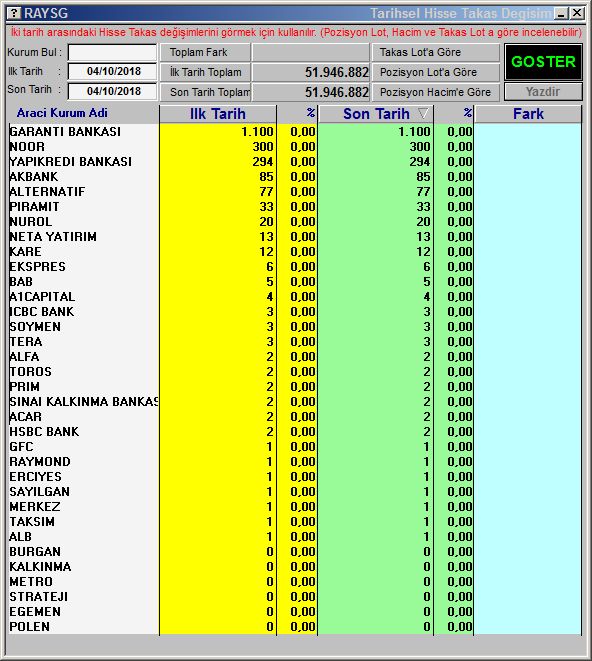Select the PIRAMIT row
Screen dimensions: 592x661
tap(295, 207)
